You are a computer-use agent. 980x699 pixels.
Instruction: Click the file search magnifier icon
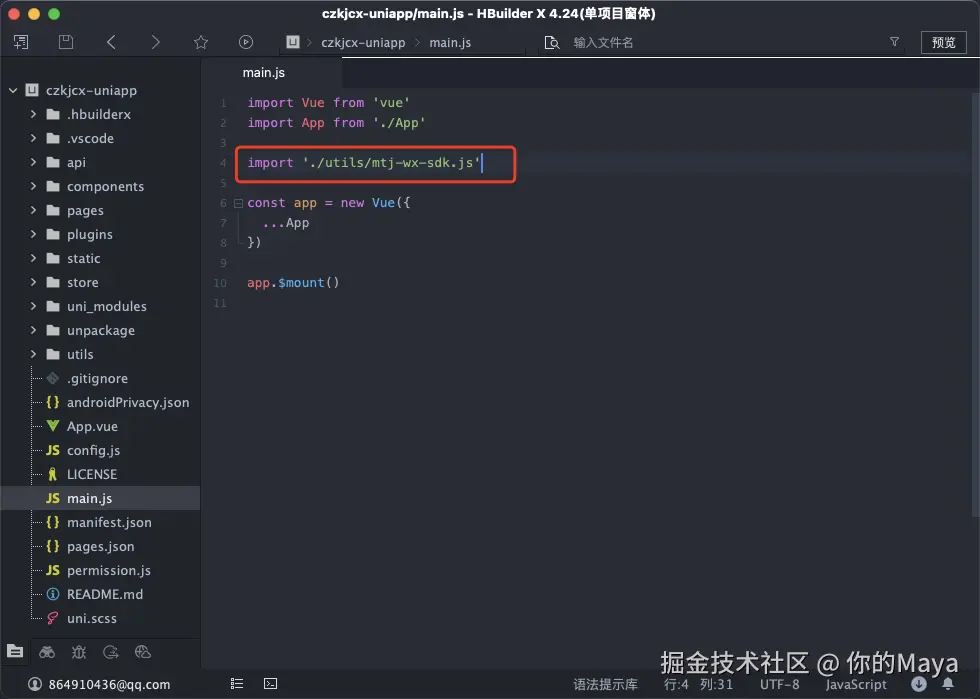(x=552, y=43)
